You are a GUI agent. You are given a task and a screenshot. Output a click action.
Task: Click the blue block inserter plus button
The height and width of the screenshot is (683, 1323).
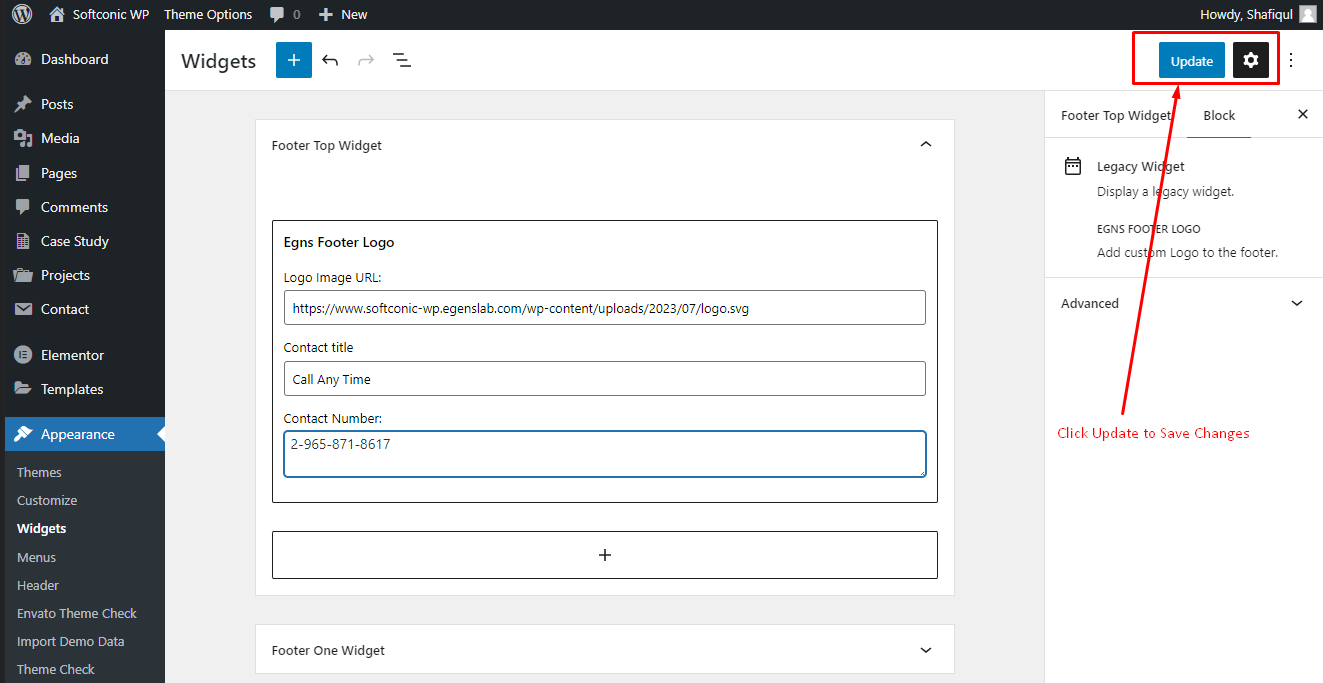294,60
